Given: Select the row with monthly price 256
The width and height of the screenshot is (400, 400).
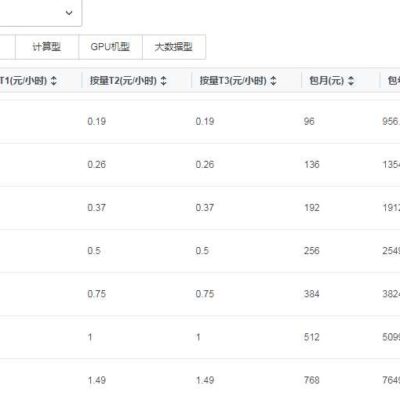Looking at the screenshot, I should click(200, 251).
